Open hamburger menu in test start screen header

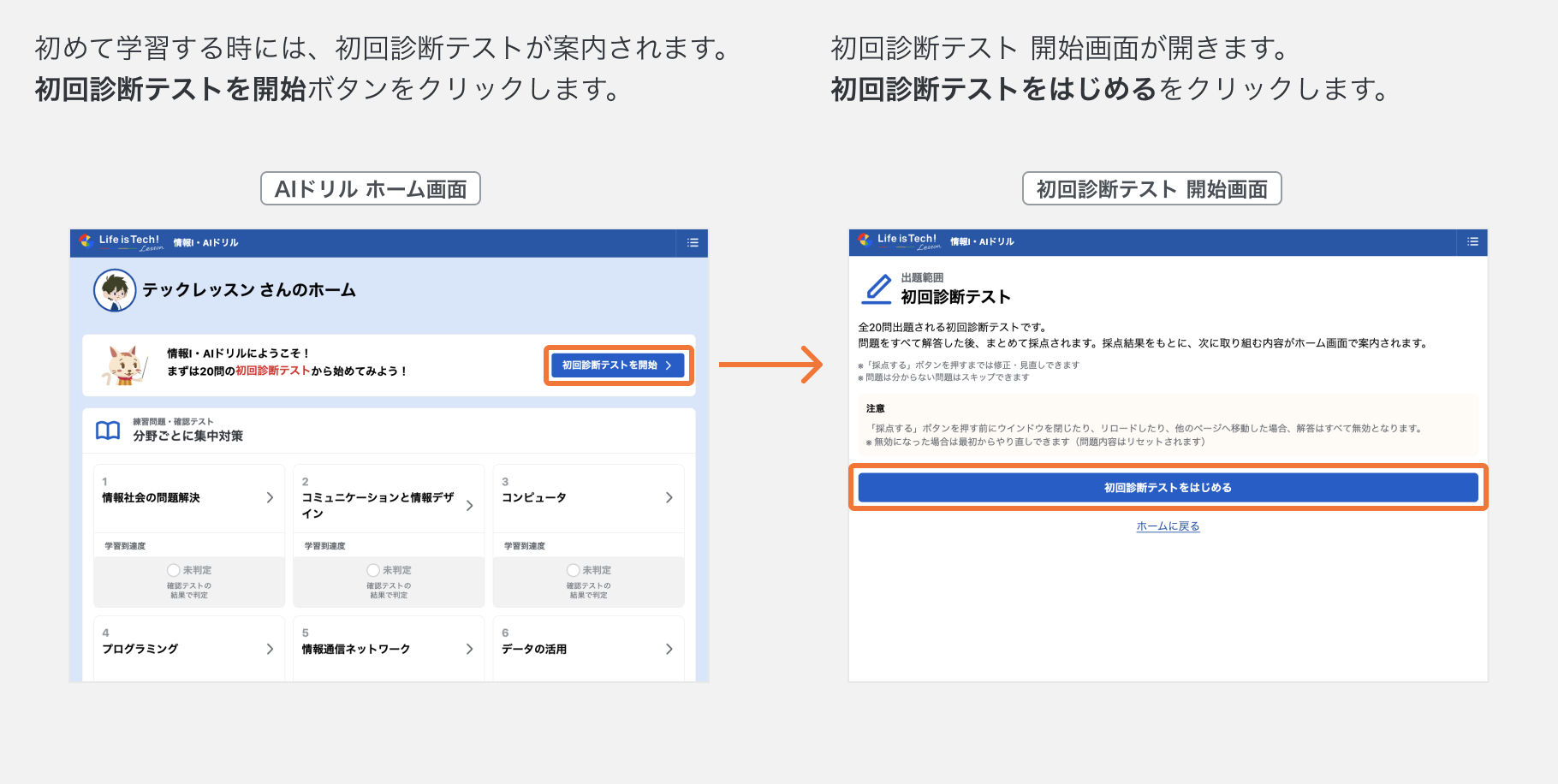(1472, 242)
